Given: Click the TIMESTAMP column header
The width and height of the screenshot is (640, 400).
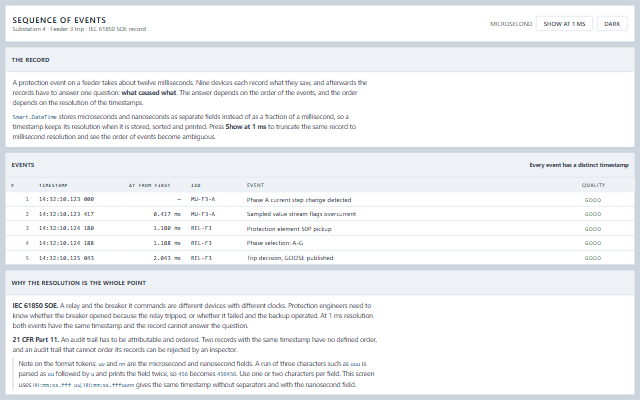Looking at the screenshot, I should click(x=53, y=185).
